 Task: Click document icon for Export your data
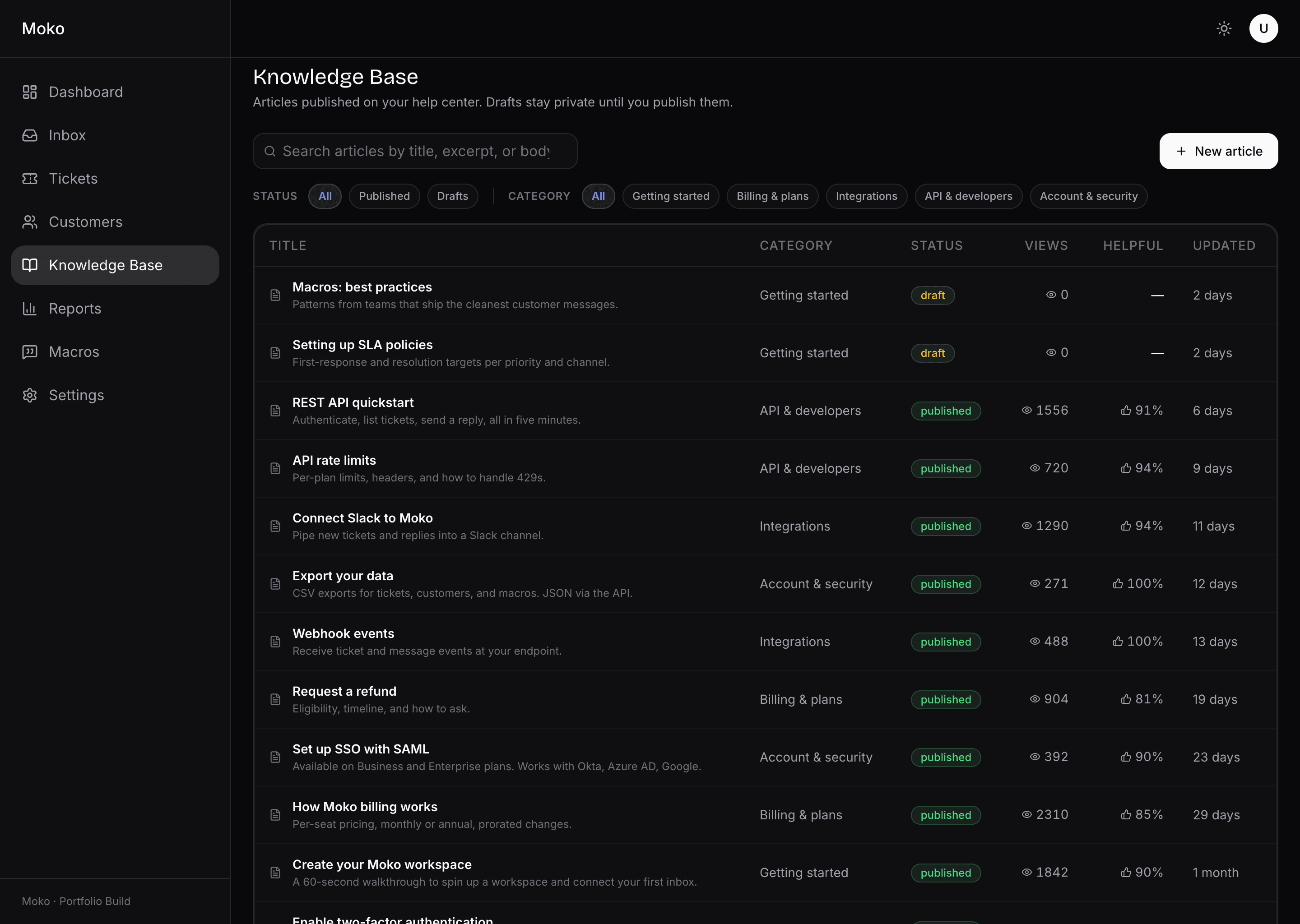tap(275, 584)
